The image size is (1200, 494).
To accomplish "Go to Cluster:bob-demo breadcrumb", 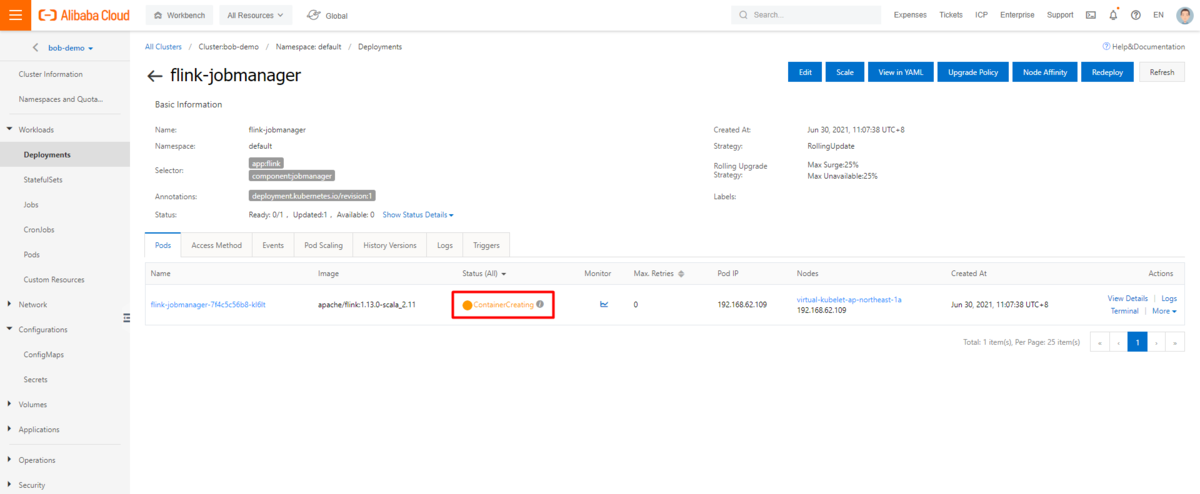I will click(x=228, y=47).
